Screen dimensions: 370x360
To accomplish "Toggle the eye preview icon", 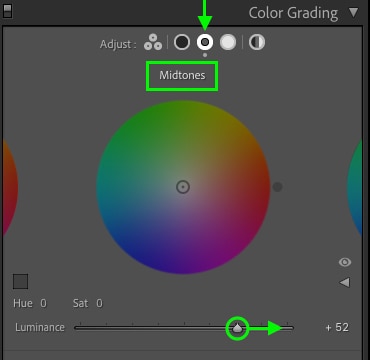I will coord(345,262).
